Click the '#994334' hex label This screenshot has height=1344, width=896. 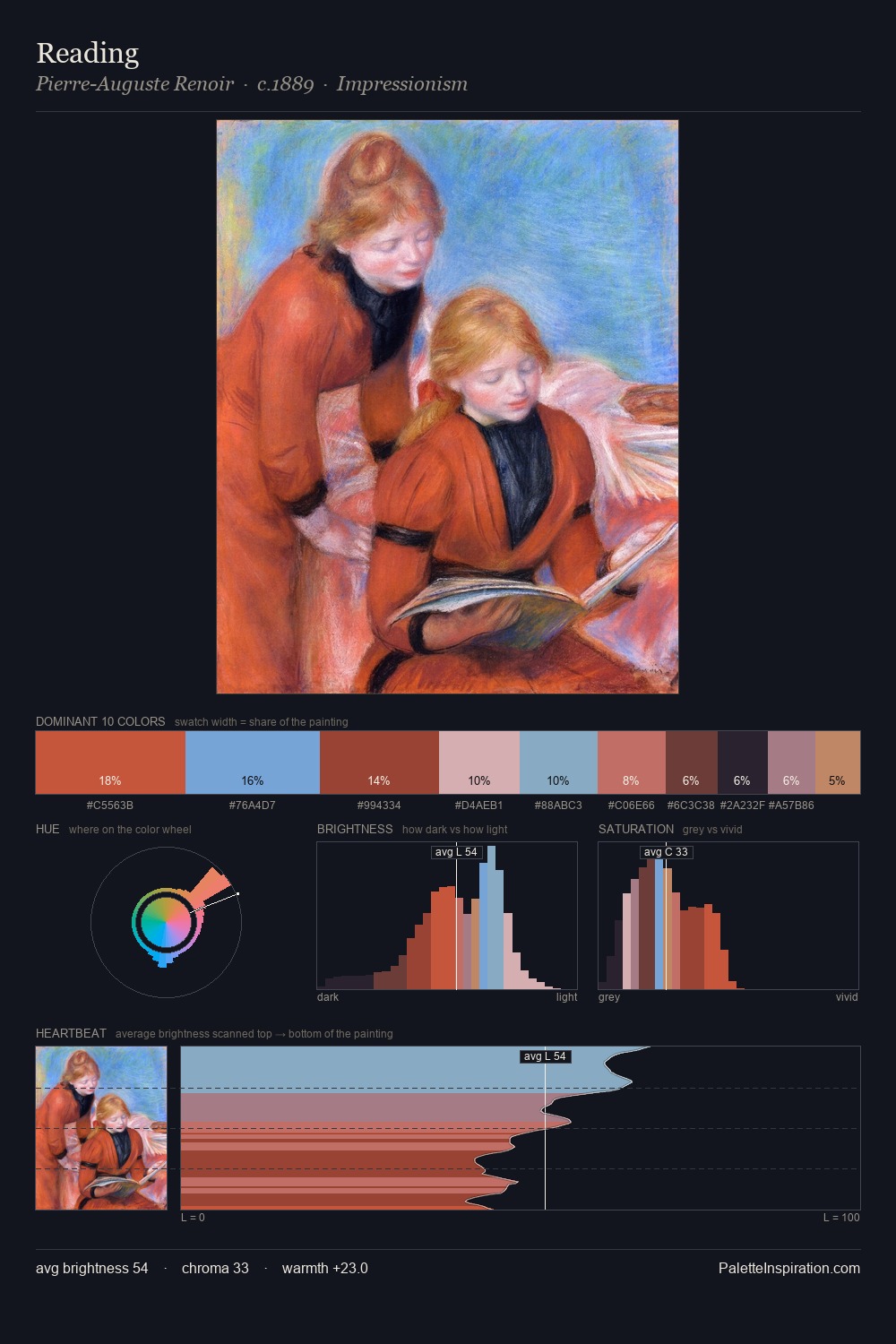(x=379, y=806)
